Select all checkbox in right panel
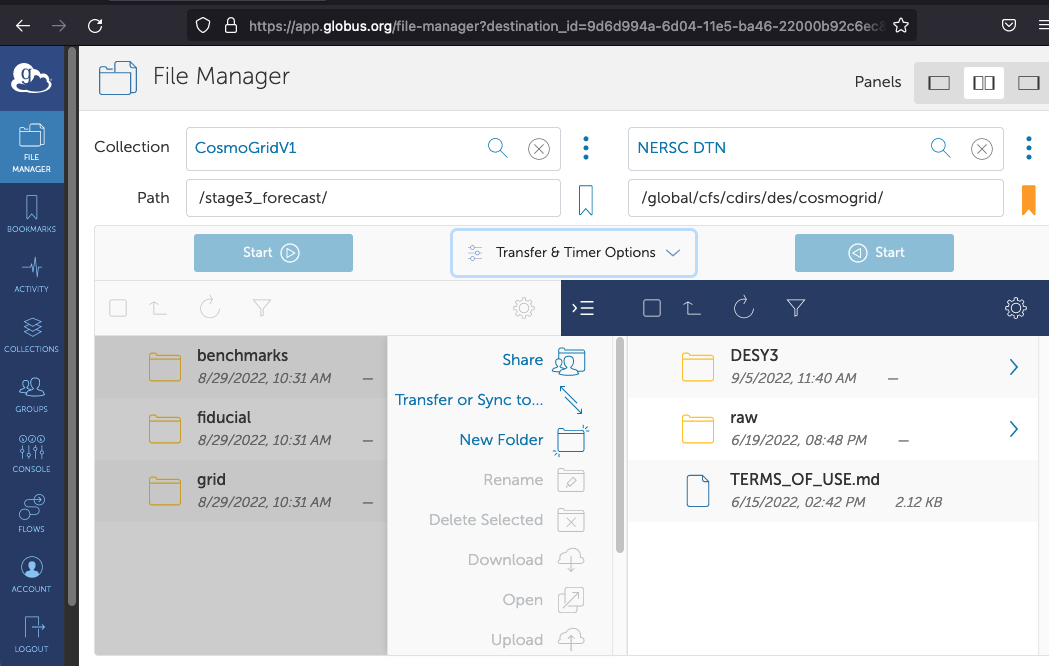Image resolution: width=1049 pixels, height=666 pixels. 652,308
